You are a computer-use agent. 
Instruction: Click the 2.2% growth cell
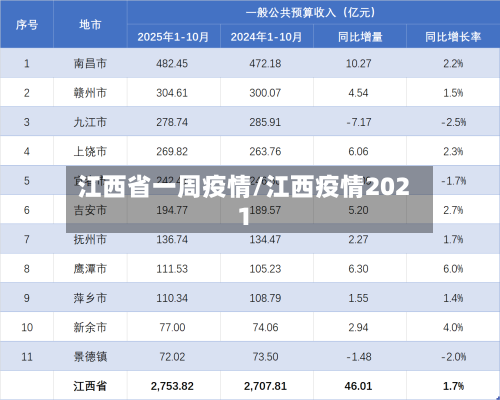click(453, 63)
